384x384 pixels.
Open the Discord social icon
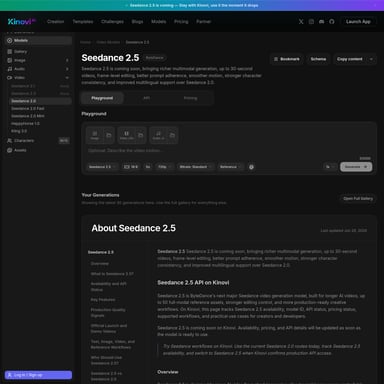click(321, 22)
